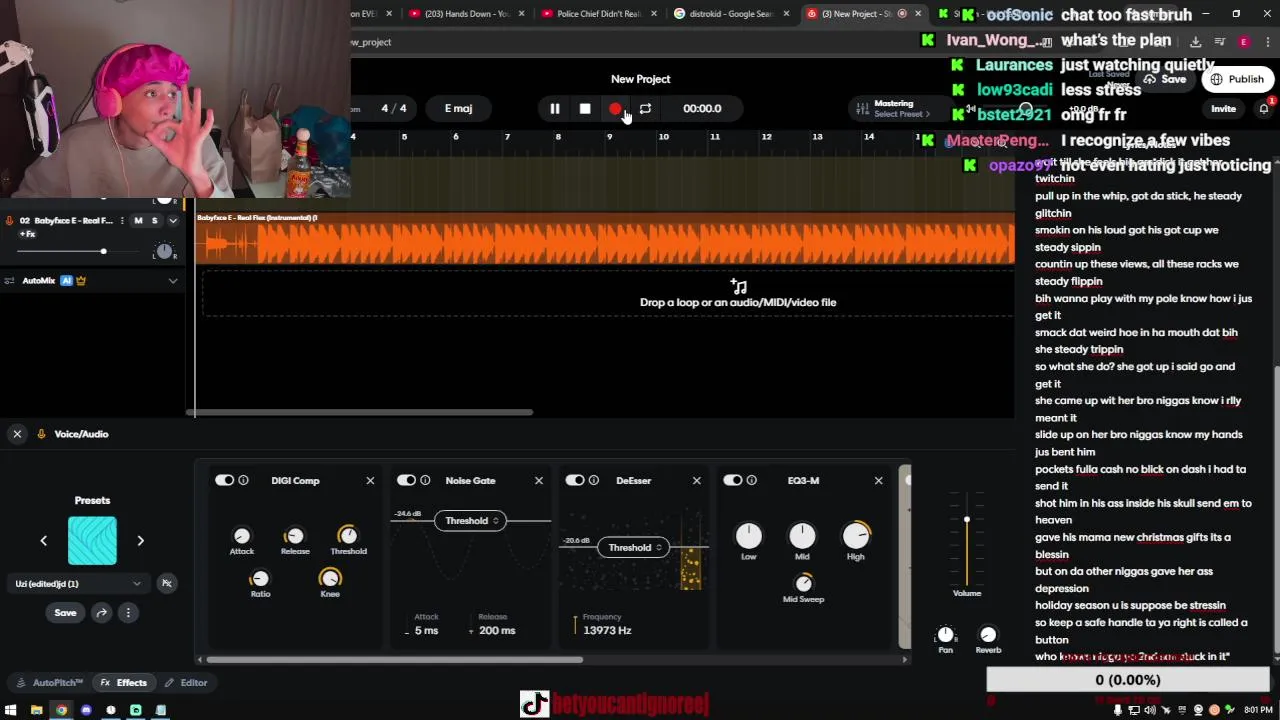Screen dimensions: 1280x720
Task: Click the EQ3-M Low knob
Action: pyautogui.click(x=749, y=536)
